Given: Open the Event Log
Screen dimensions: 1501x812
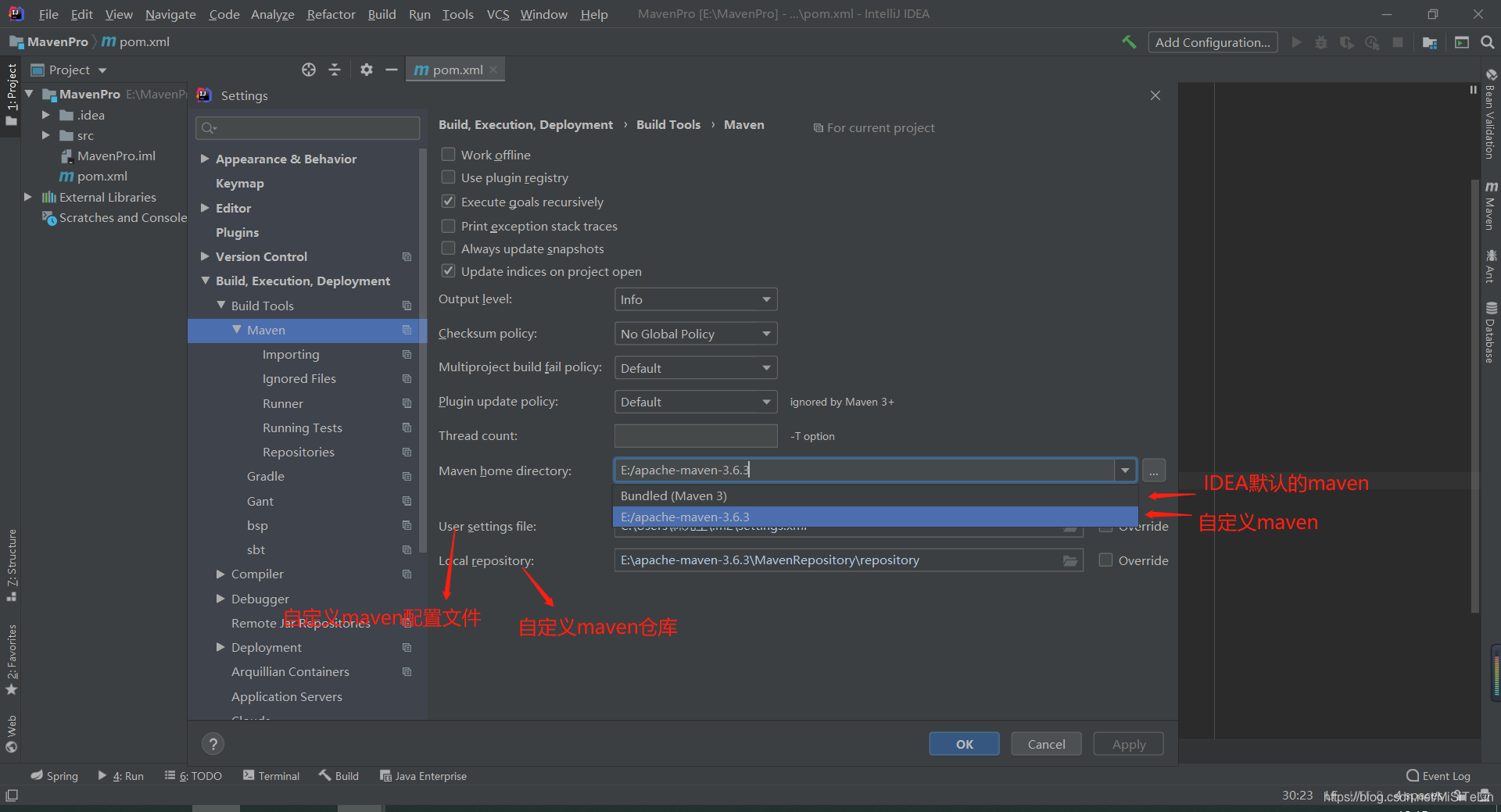Looking at the screenshot, I should 1438,776.
